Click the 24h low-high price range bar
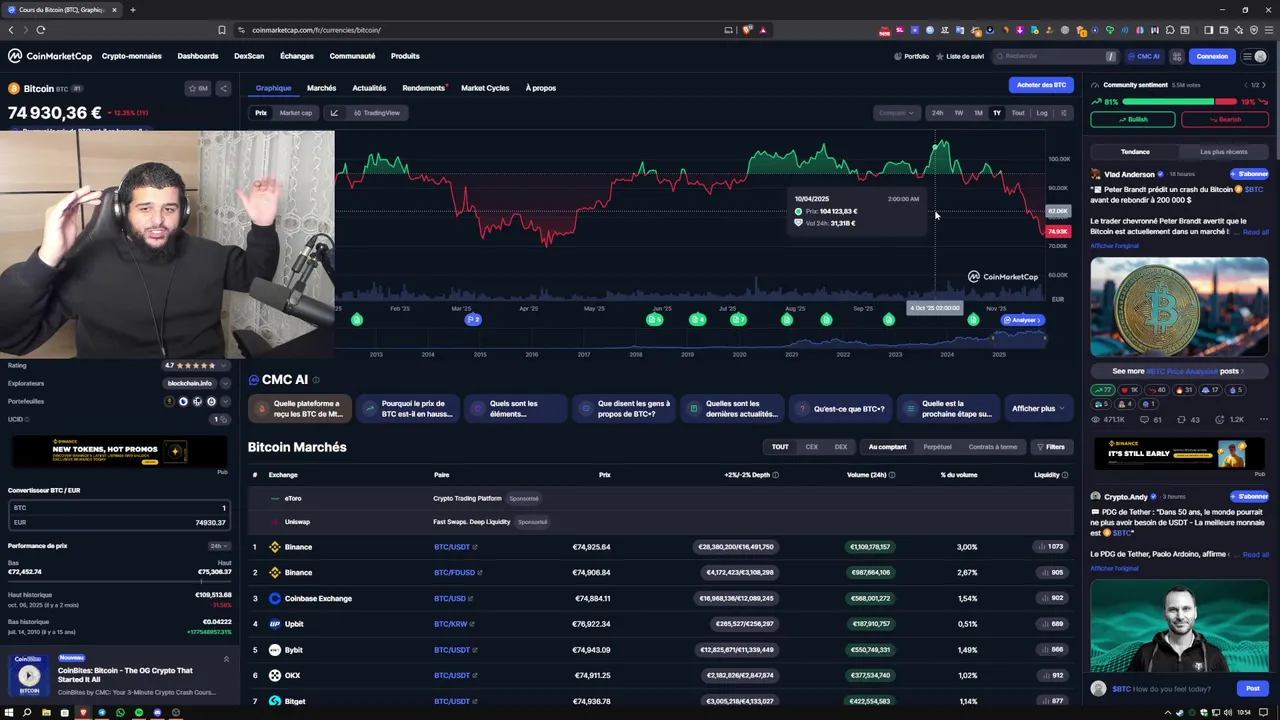 pos(120,581)
